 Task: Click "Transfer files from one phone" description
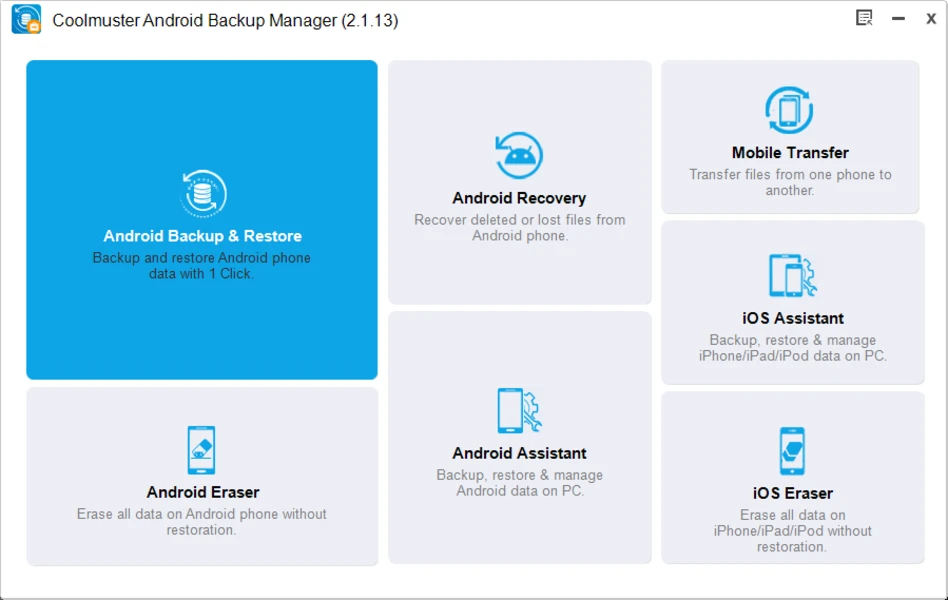[x=790, y=183]
